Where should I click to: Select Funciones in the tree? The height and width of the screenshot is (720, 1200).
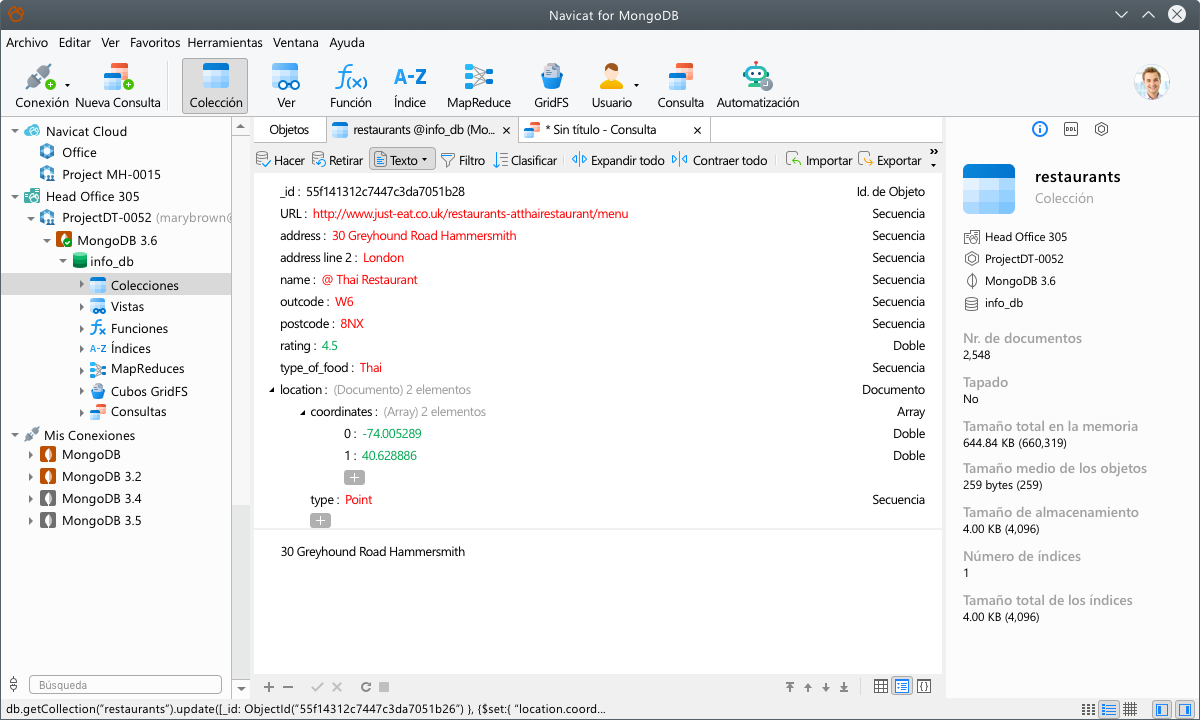139,328
